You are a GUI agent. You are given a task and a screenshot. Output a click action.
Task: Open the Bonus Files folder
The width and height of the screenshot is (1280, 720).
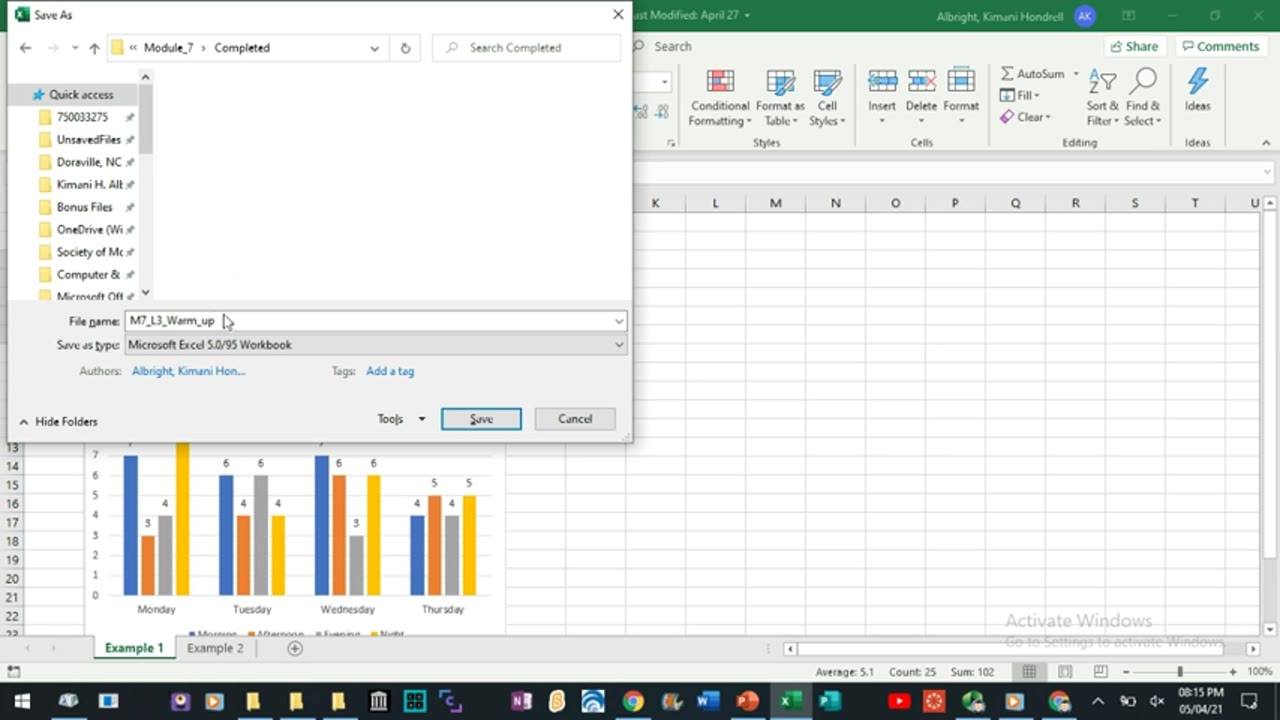coord(85,207)
